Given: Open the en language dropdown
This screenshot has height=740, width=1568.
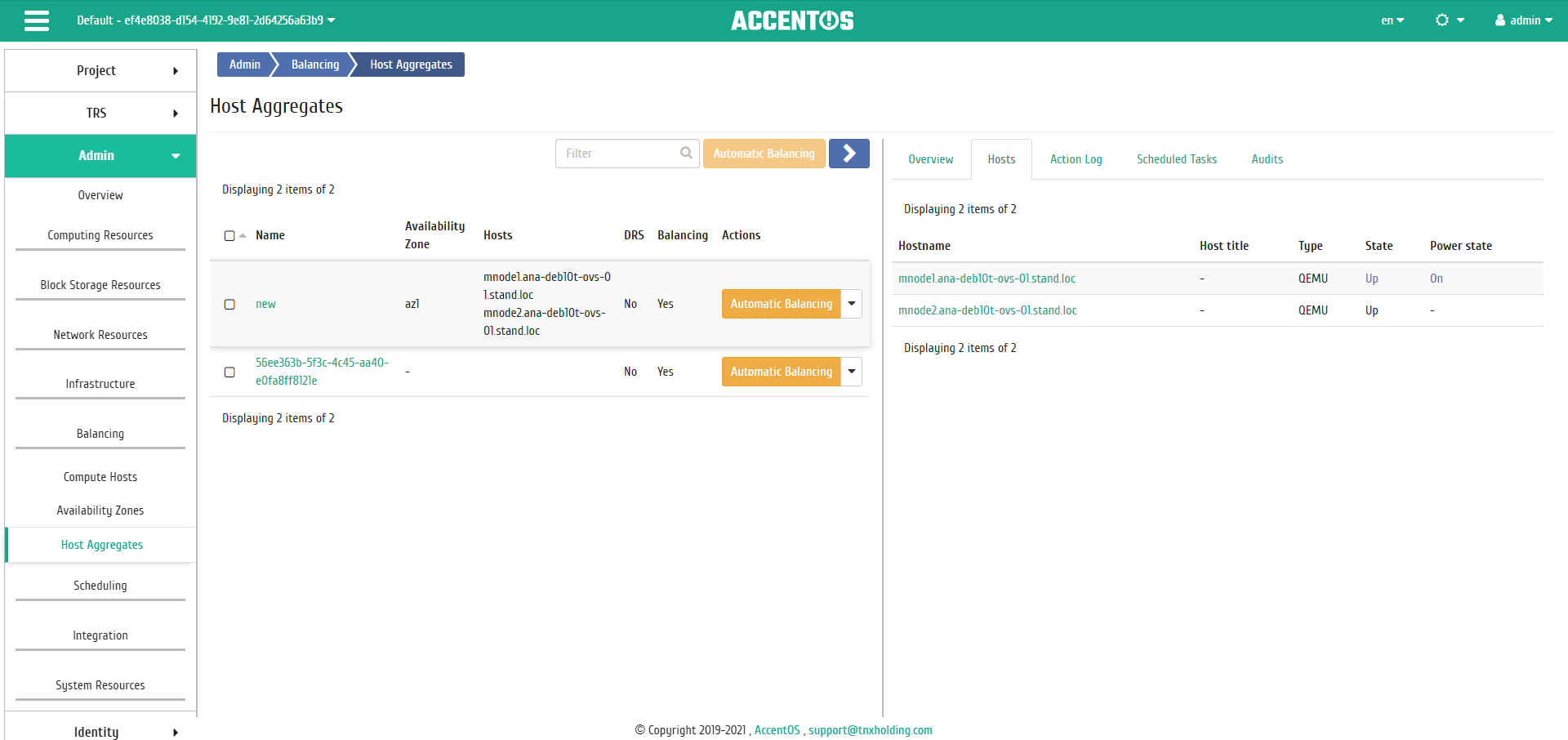Looking at the screenshot, I should (x=1392, y=20).
